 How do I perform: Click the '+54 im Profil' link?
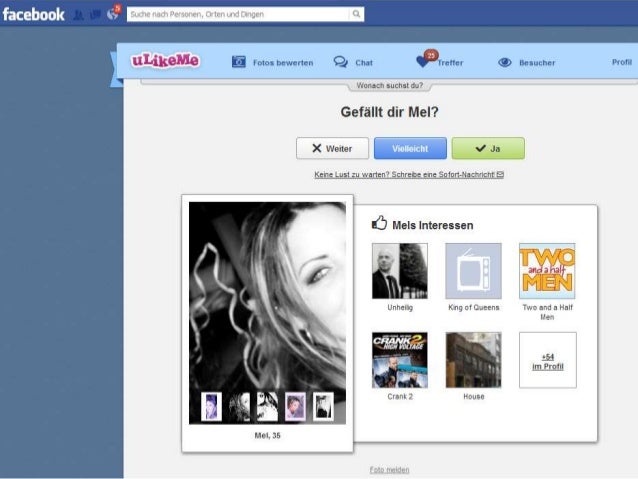pos(548,362)
